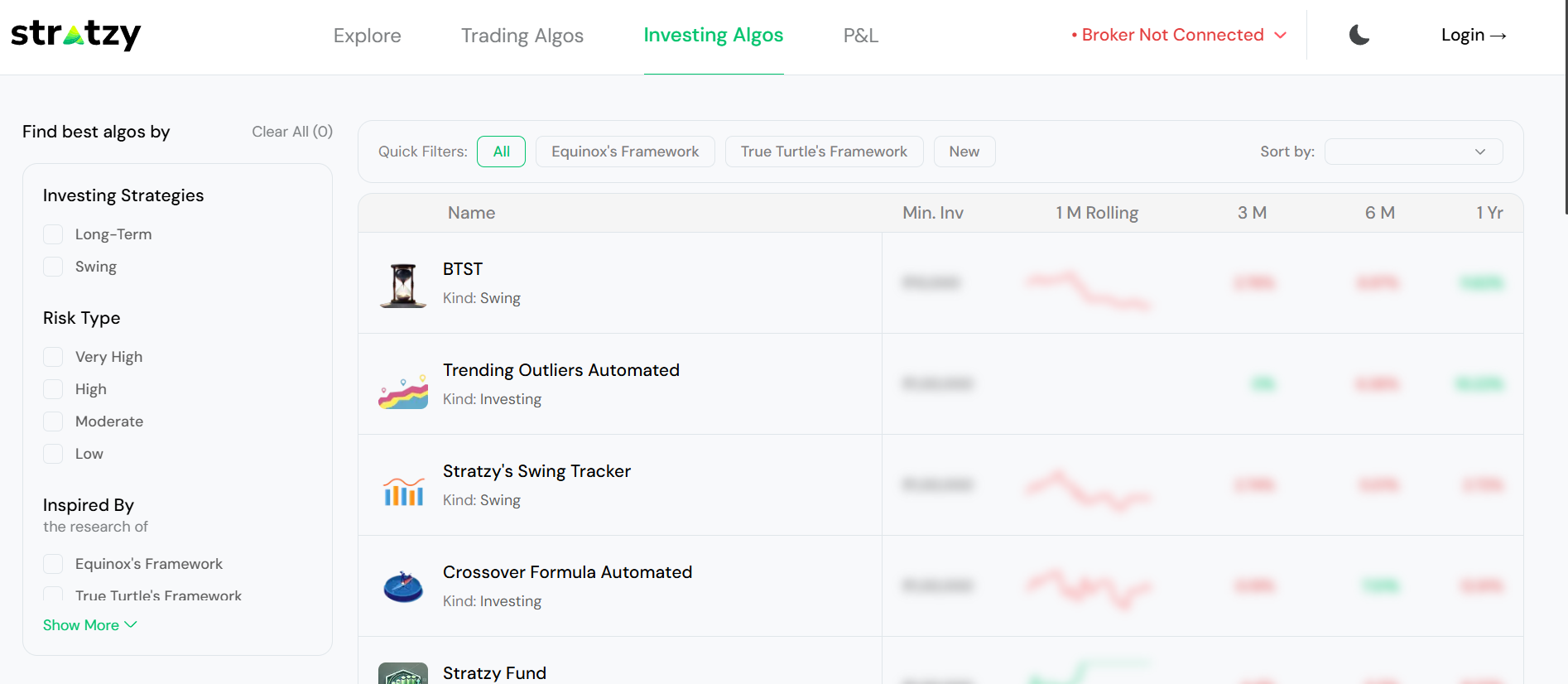Click Crossover Formula Automated icon

[403, 586]
